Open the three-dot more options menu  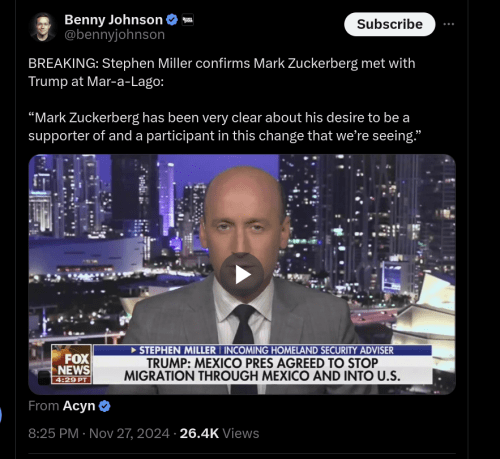[449, 24]
